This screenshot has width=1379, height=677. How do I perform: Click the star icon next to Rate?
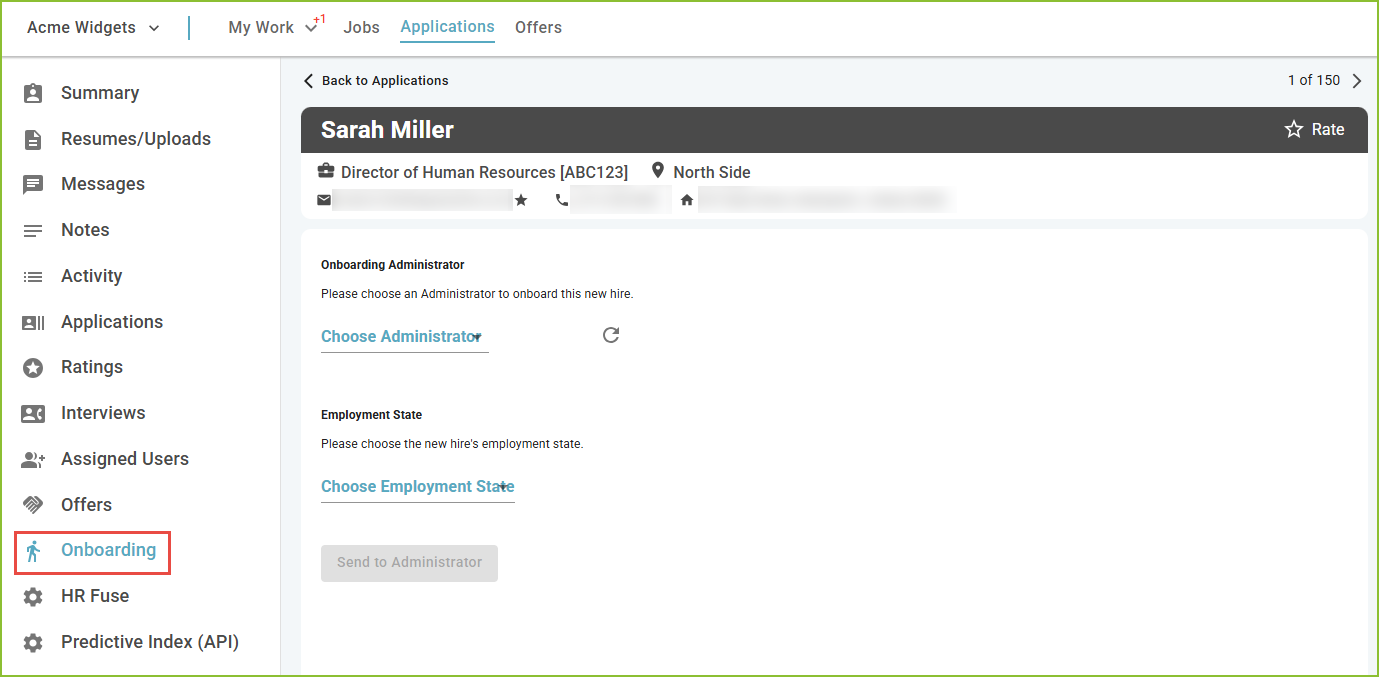point(1294,130)
